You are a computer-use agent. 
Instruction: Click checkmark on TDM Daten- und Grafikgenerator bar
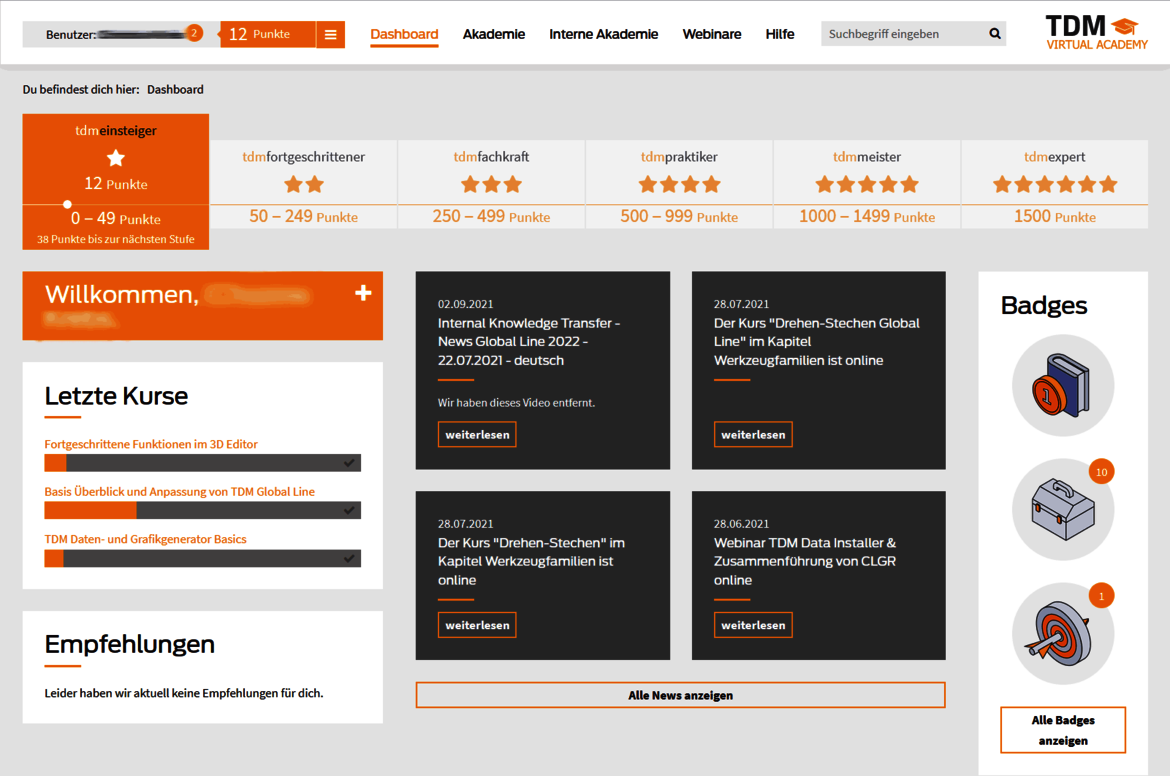(x=349, y=558)
